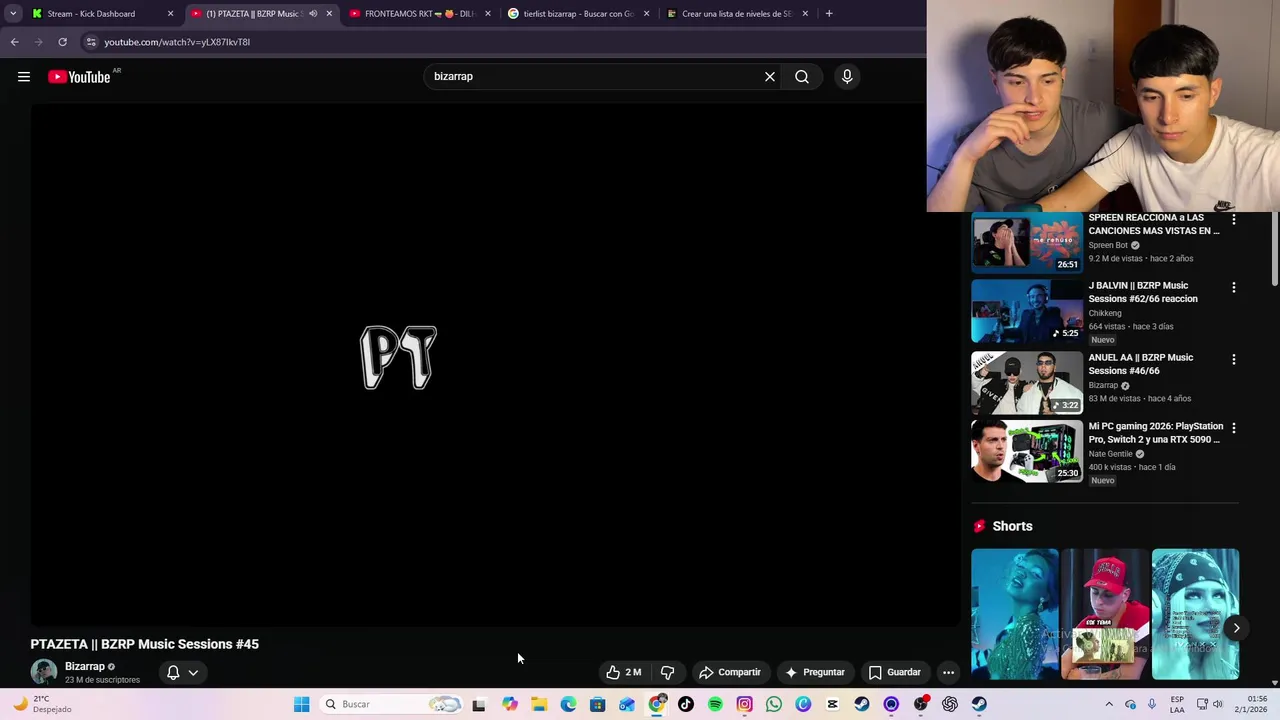Open options for Mi PC gaming 2026

coord(1233,428)
